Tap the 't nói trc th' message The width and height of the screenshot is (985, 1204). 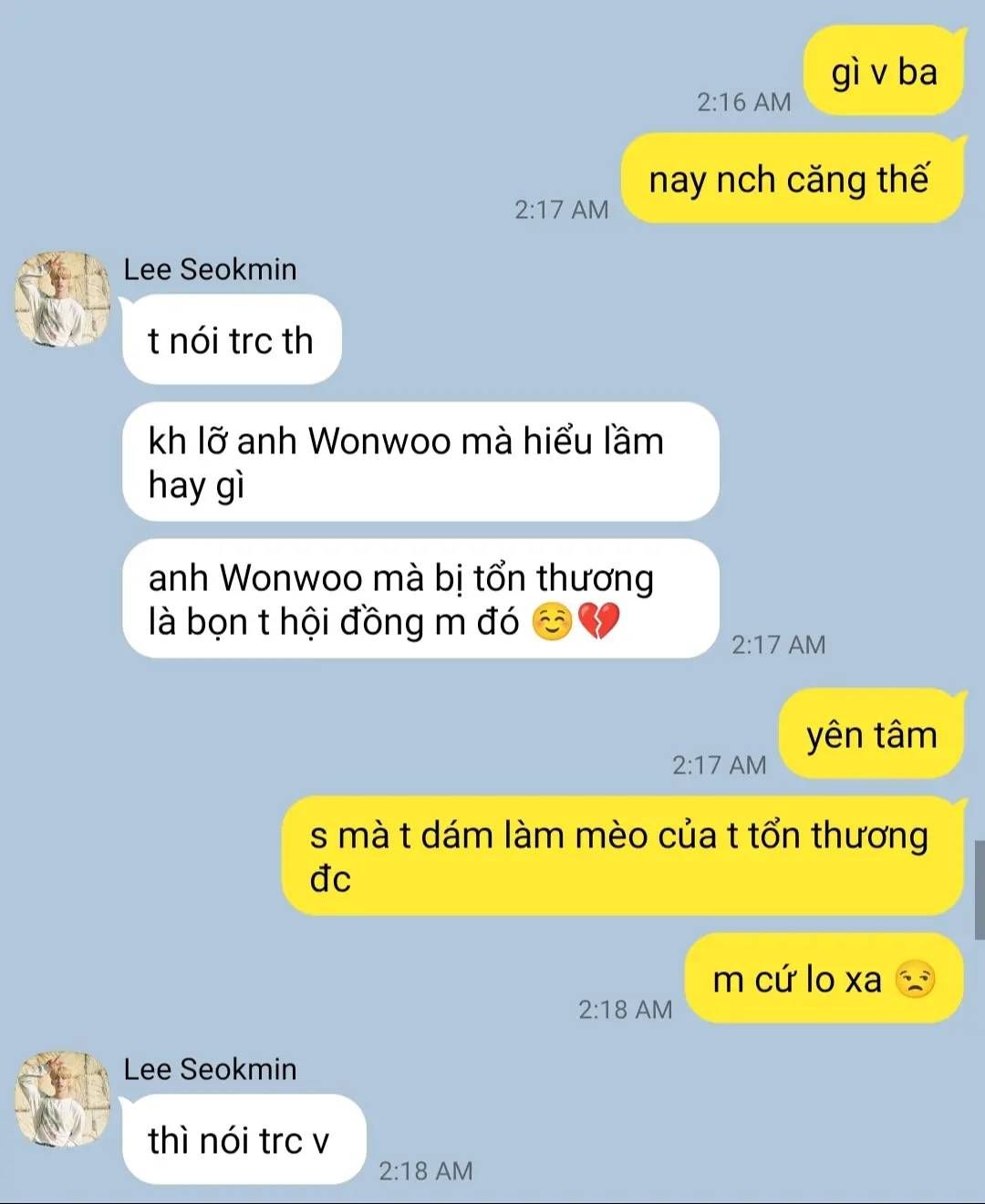click(x=232, y=339)
